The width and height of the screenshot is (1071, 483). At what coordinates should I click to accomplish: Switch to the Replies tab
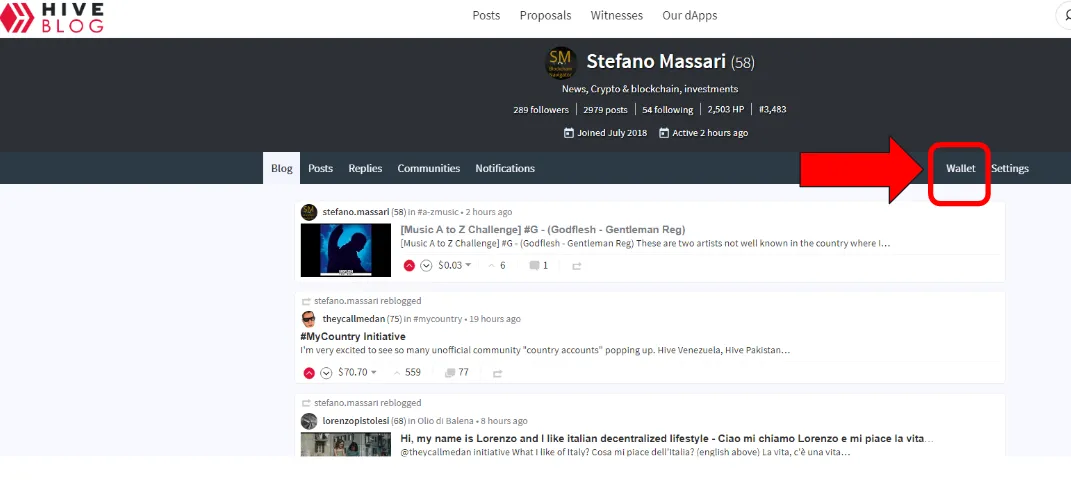pyautogui.click(x=365, y=168)
